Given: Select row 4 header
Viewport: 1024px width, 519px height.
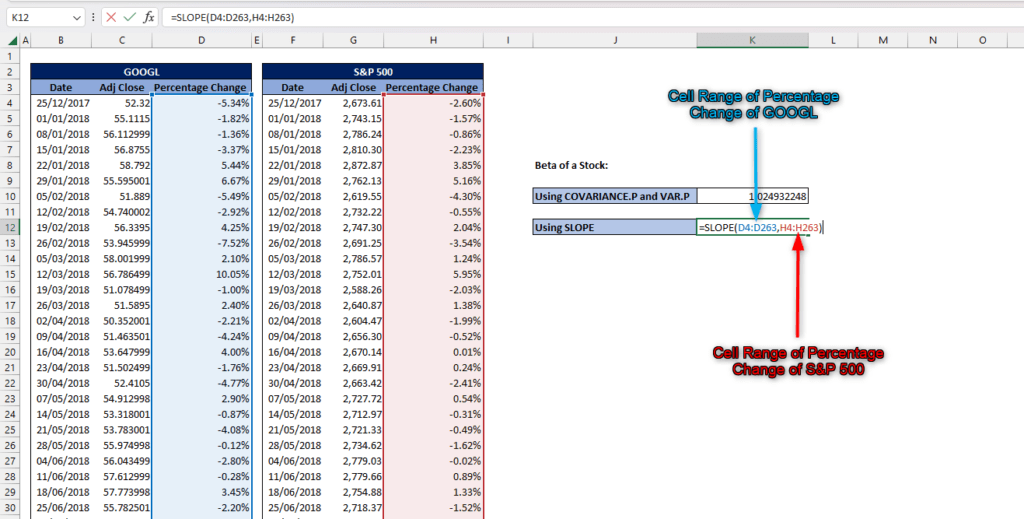Looking at the screenshot, I should coord(10,102).
